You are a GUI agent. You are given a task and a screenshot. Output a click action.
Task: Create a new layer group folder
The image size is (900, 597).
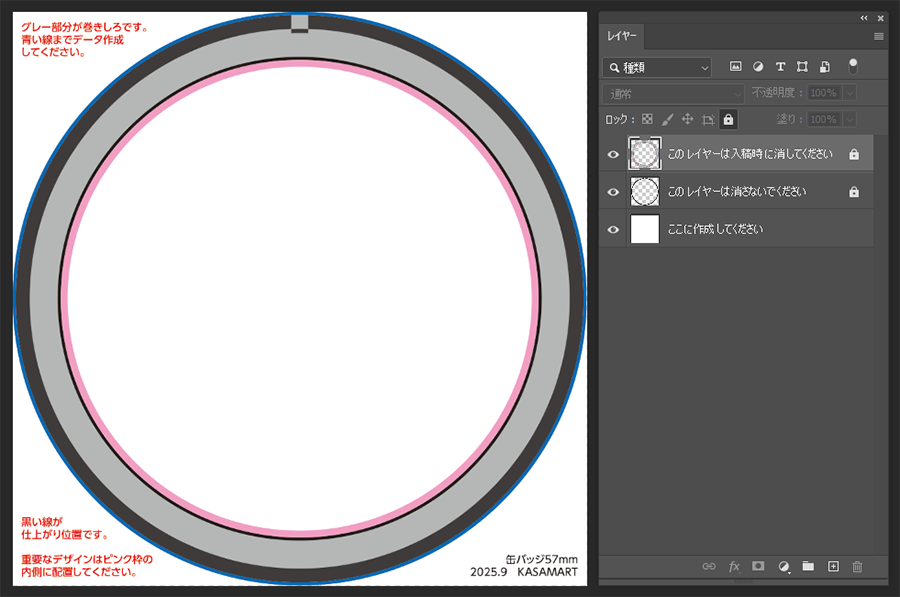click(808, 566)
